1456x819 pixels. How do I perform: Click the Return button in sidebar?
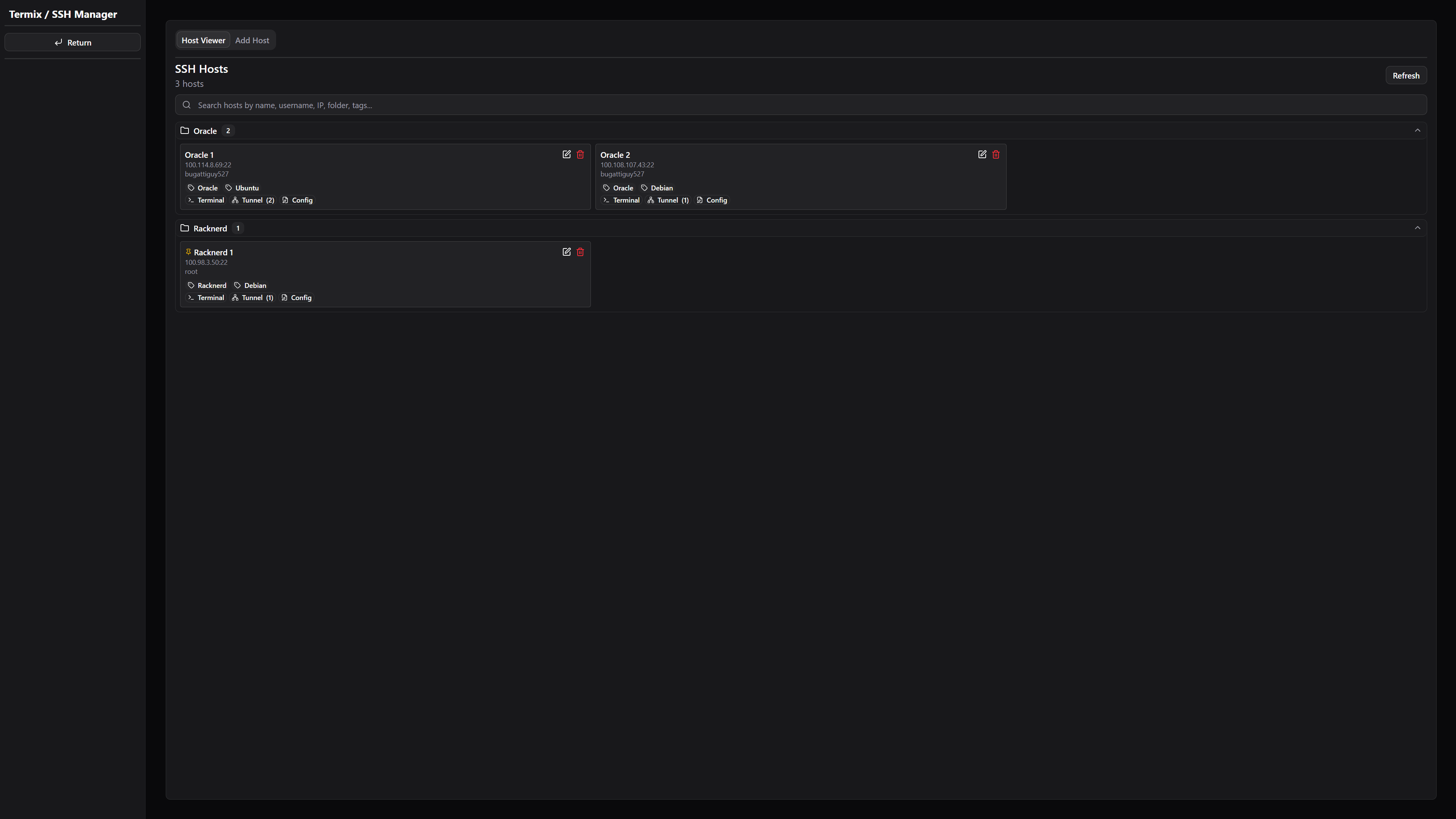(72, 42)
